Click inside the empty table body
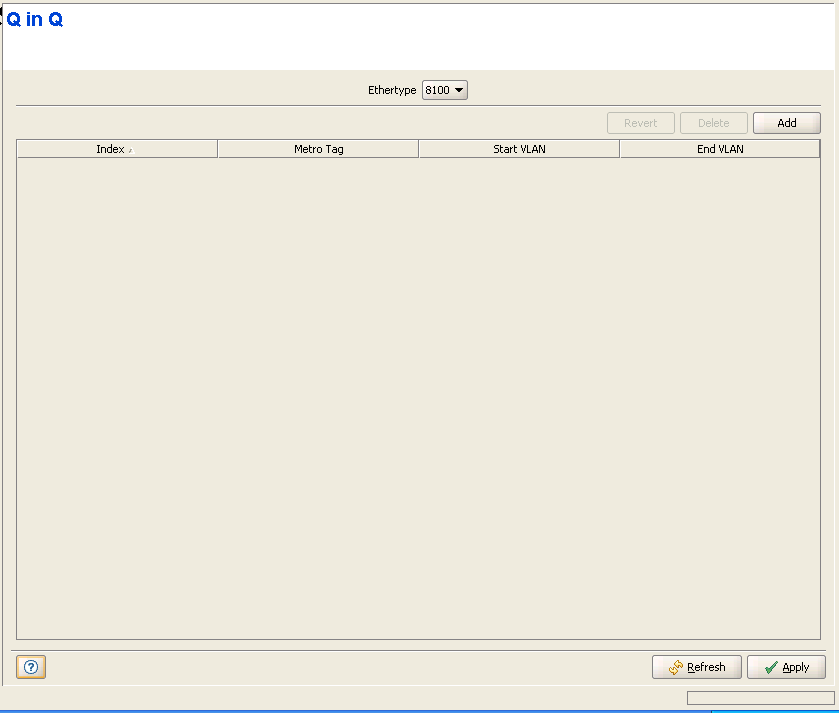The height and width of the screenshot is (713, 839). (x=418, y=400)
